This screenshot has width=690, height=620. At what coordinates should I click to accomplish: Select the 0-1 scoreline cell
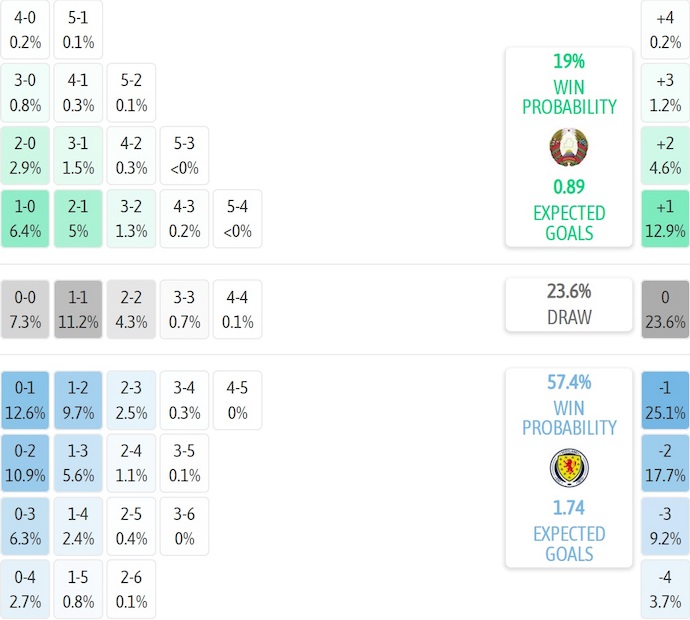click(25, 399)
